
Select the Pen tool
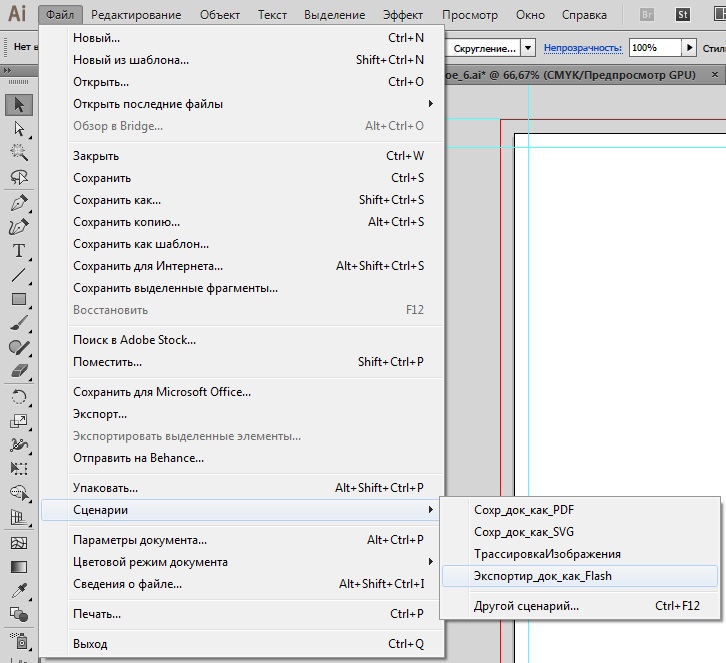19,203
